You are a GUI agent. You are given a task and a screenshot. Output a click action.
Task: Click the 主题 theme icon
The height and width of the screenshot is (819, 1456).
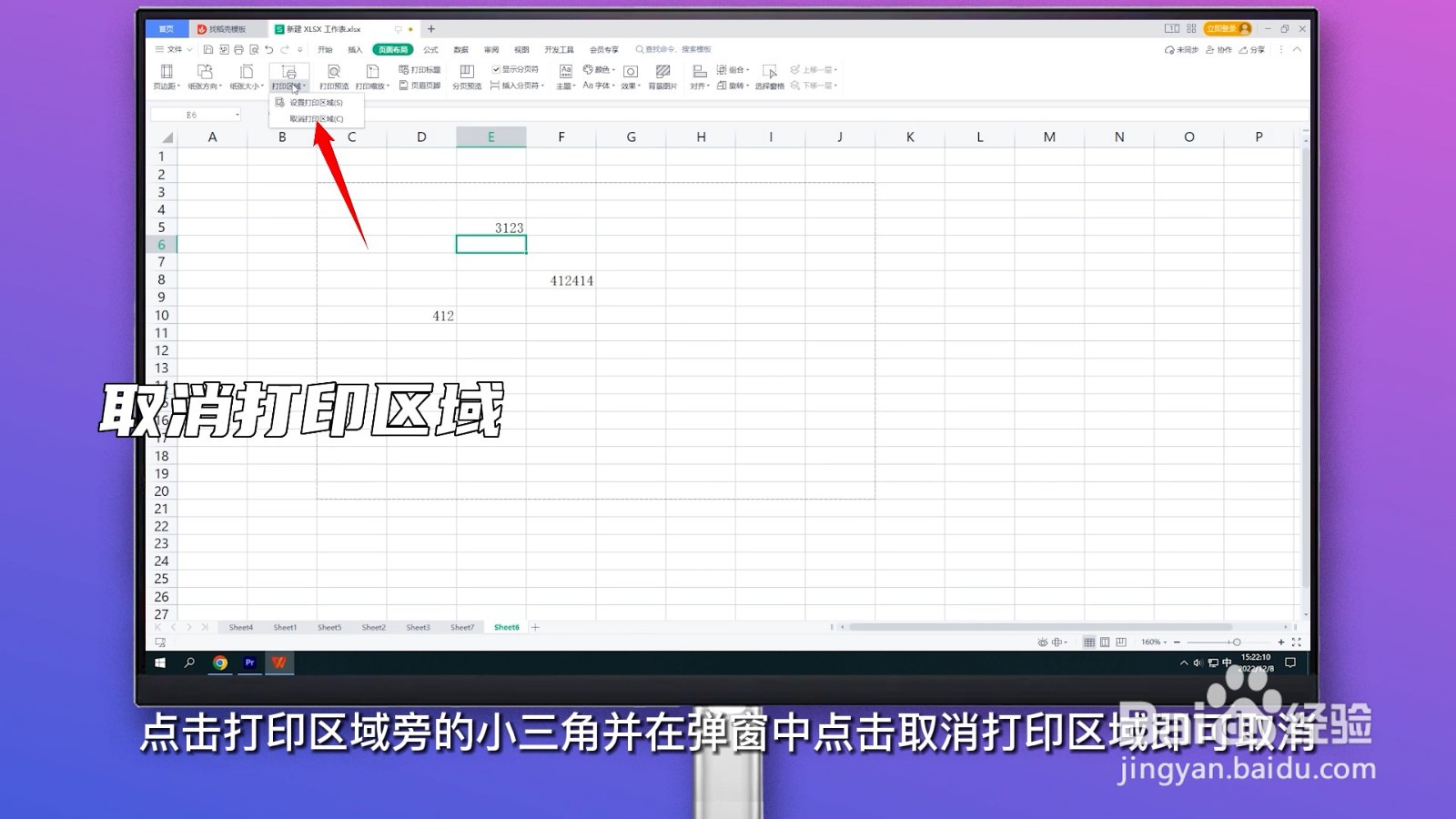point(566,71)
